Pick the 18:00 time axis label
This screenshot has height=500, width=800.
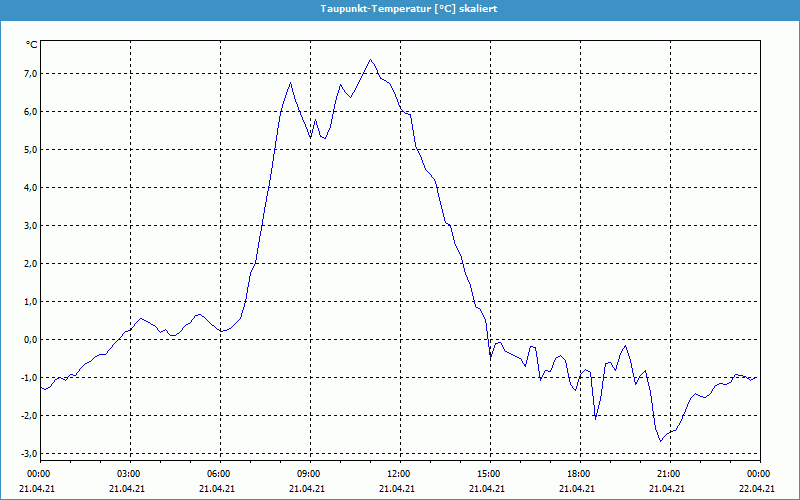tap(579, 474)
